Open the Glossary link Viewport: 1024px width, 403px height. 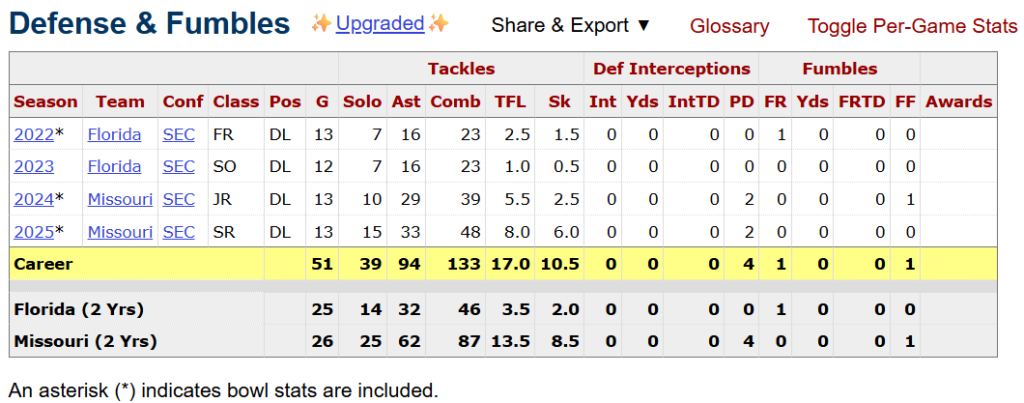tap(729, 27)
